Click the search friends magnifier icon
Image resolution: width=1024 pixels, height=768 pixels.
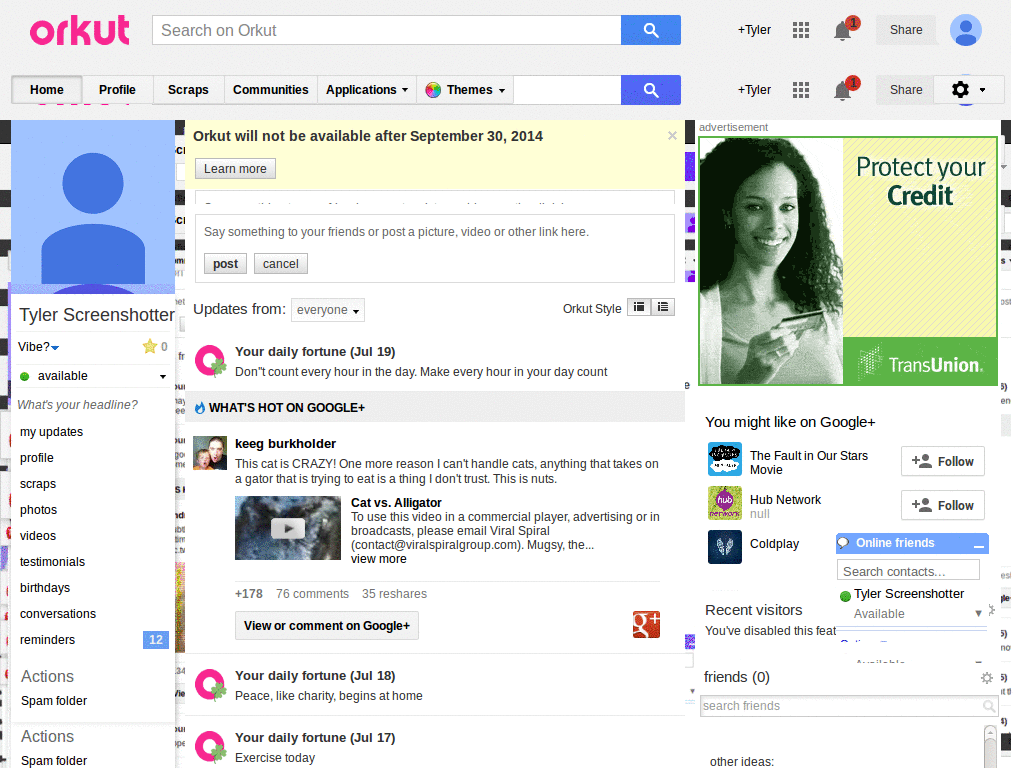pos(989,706)
